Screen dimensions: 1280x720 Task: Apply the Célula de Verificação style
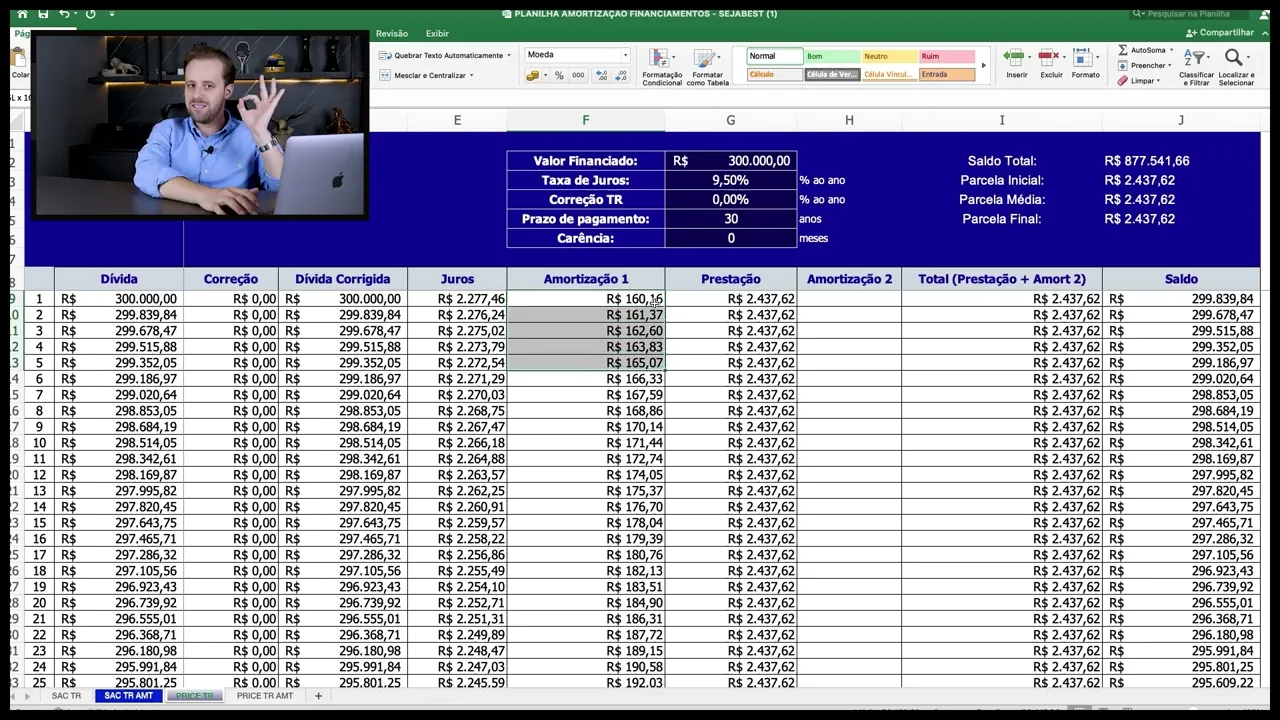[x=832, y=74]
